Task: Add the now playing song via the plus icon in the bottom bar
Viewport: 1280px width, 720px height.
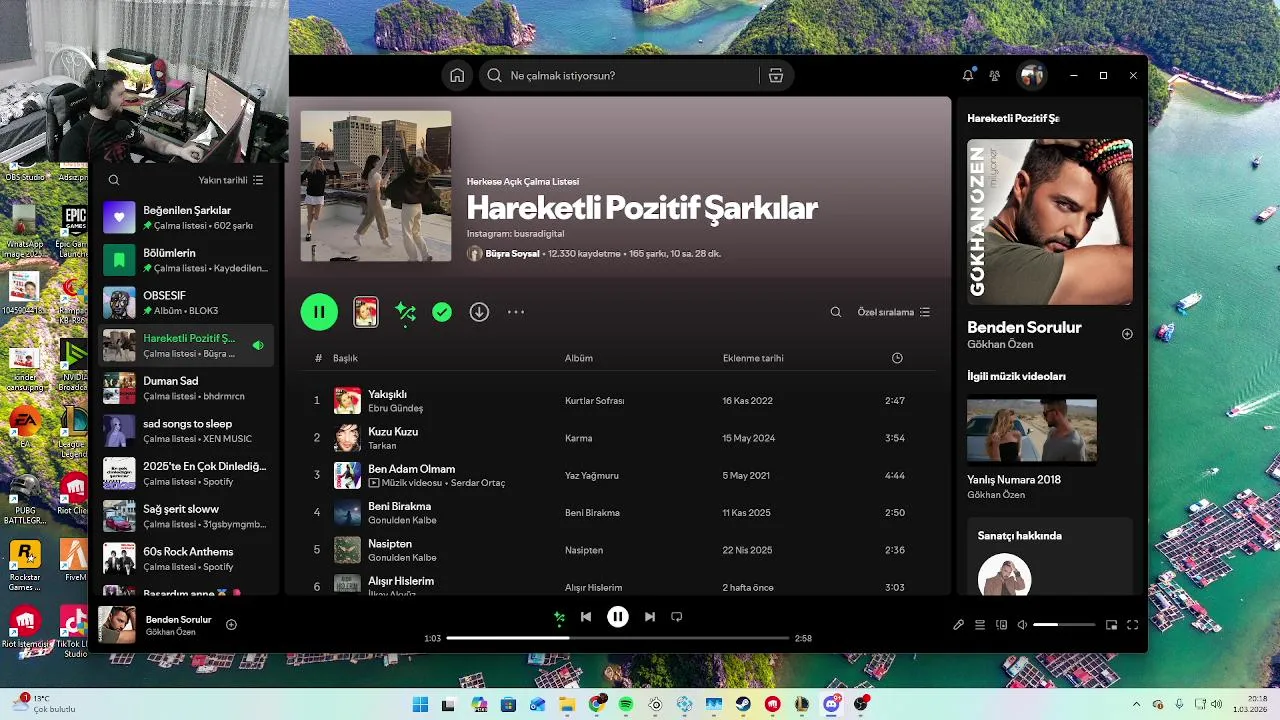Action: [231, 625]
